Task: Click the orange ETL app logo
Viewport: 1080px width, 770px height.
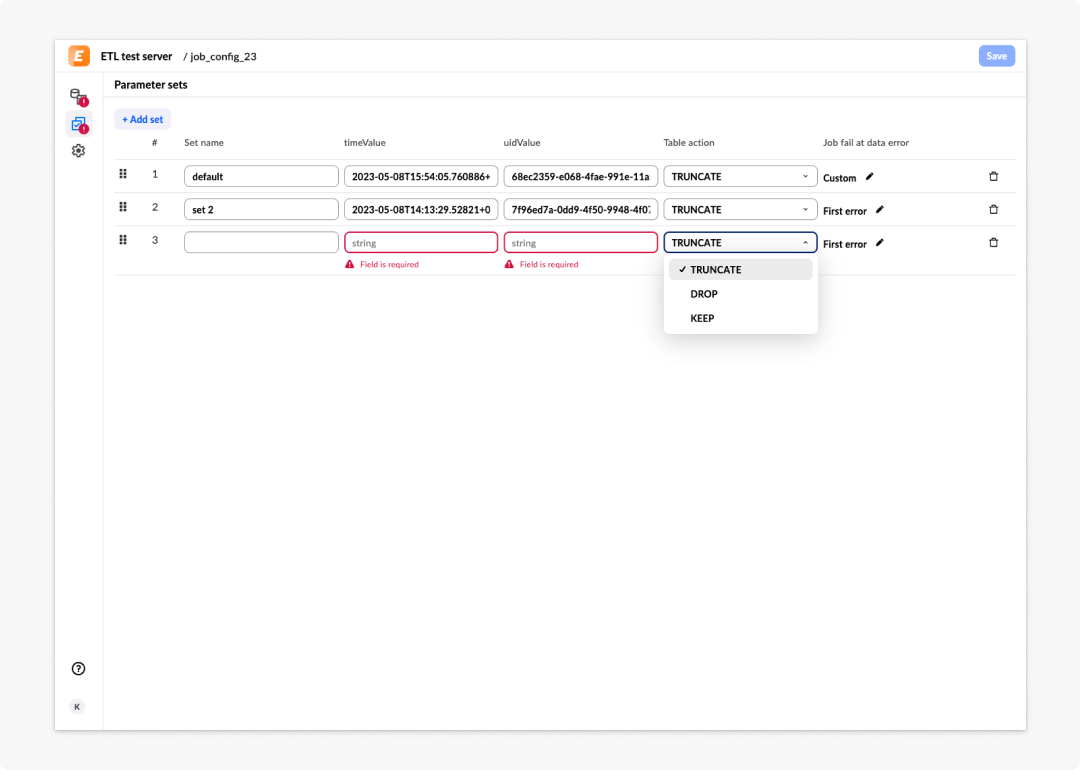Action: [x=79, y=56]
